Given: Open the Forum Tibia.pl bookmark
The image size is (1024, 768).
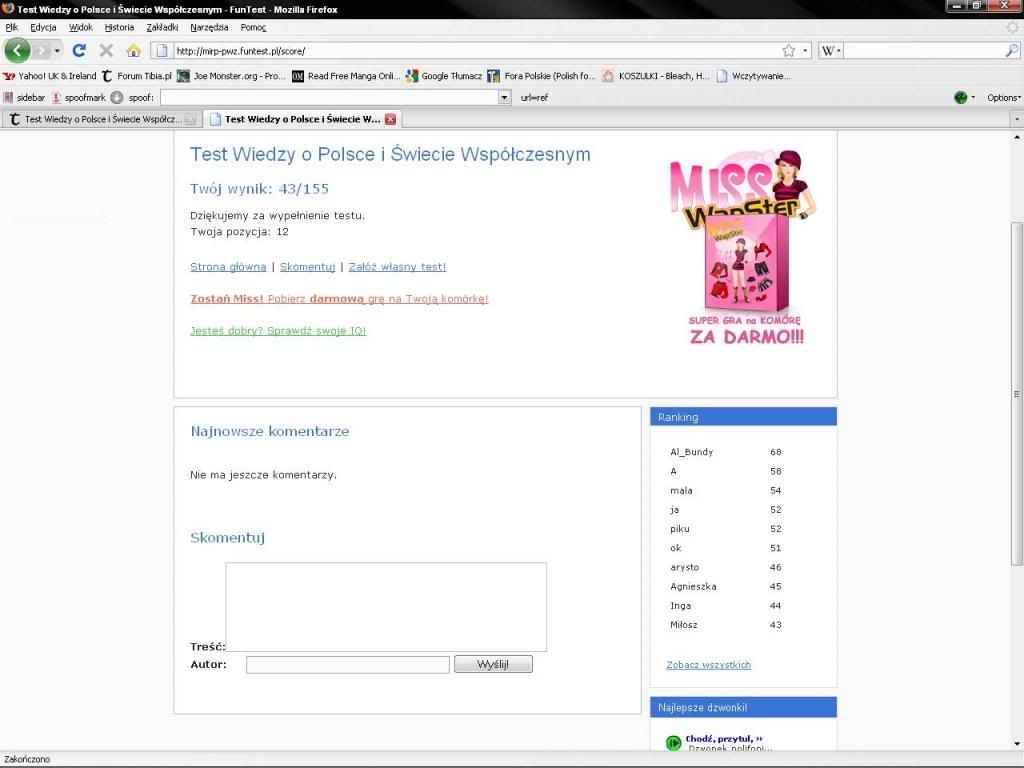Looking at the screenshot, I should [136, 76].
